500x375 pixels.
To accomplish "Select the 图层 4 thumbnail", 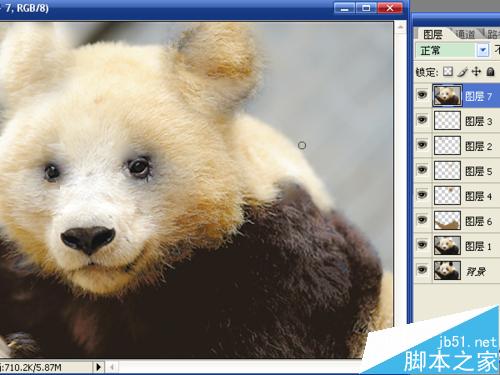I will pyautogui.click(x=447, y=195).
